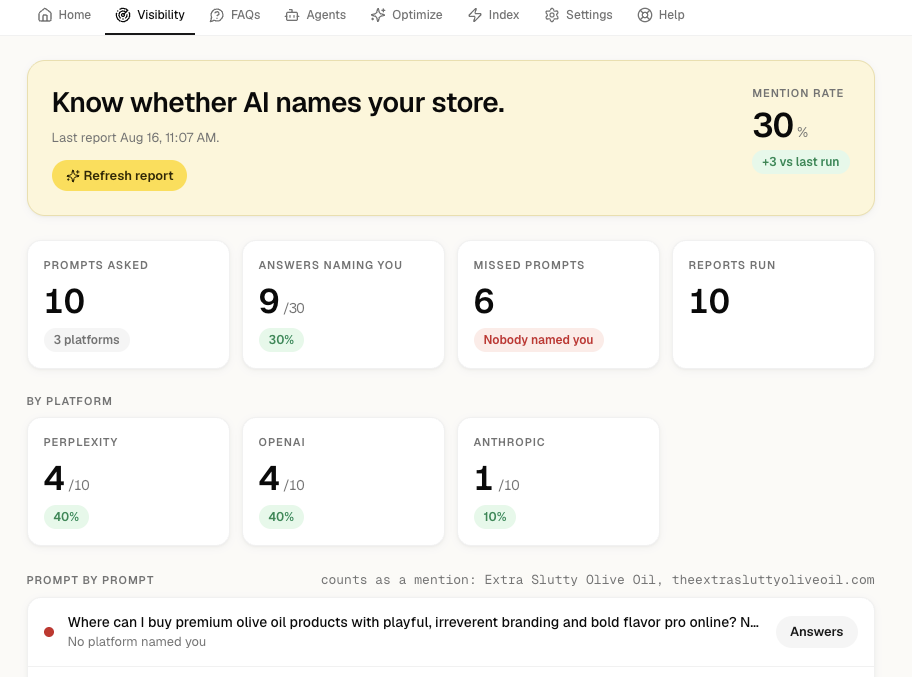Click the +3 vs last run badge
Image resolution: width=912 pixels, height=677 pixels.
800,162
